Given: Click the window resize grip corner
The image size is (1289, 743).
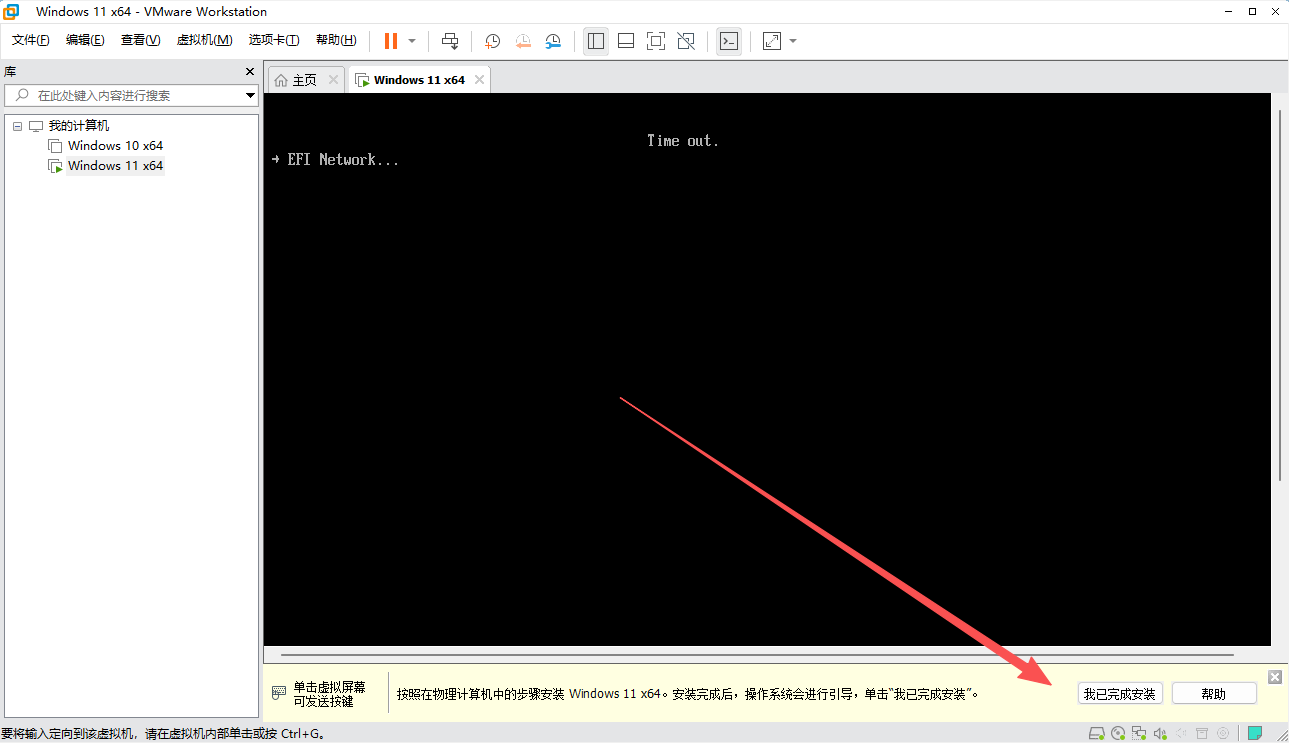Looking at the screenshot, I should (1282, 736).
